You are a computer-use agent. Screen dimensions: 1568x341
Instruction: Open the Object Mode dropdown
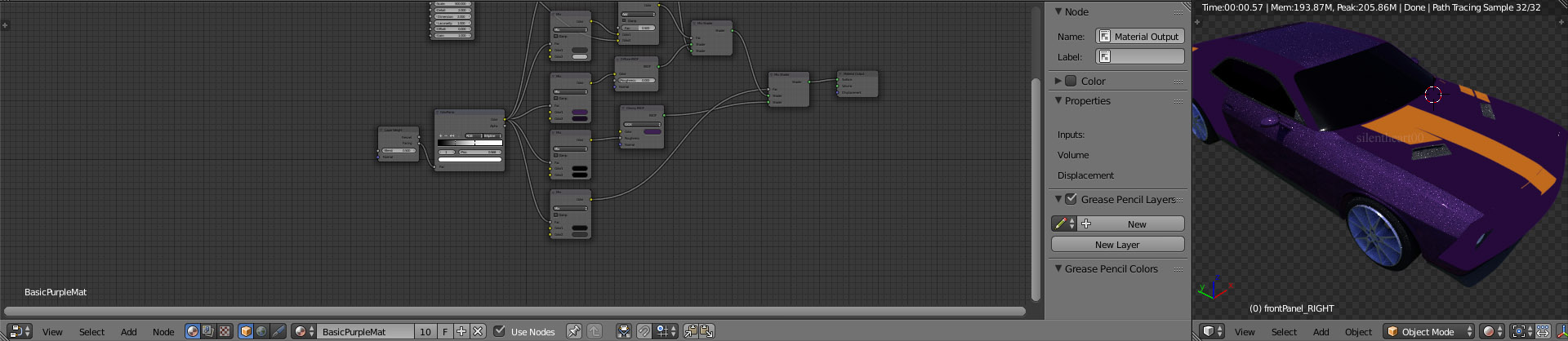pyautogui.click(x=1429, y=331)
